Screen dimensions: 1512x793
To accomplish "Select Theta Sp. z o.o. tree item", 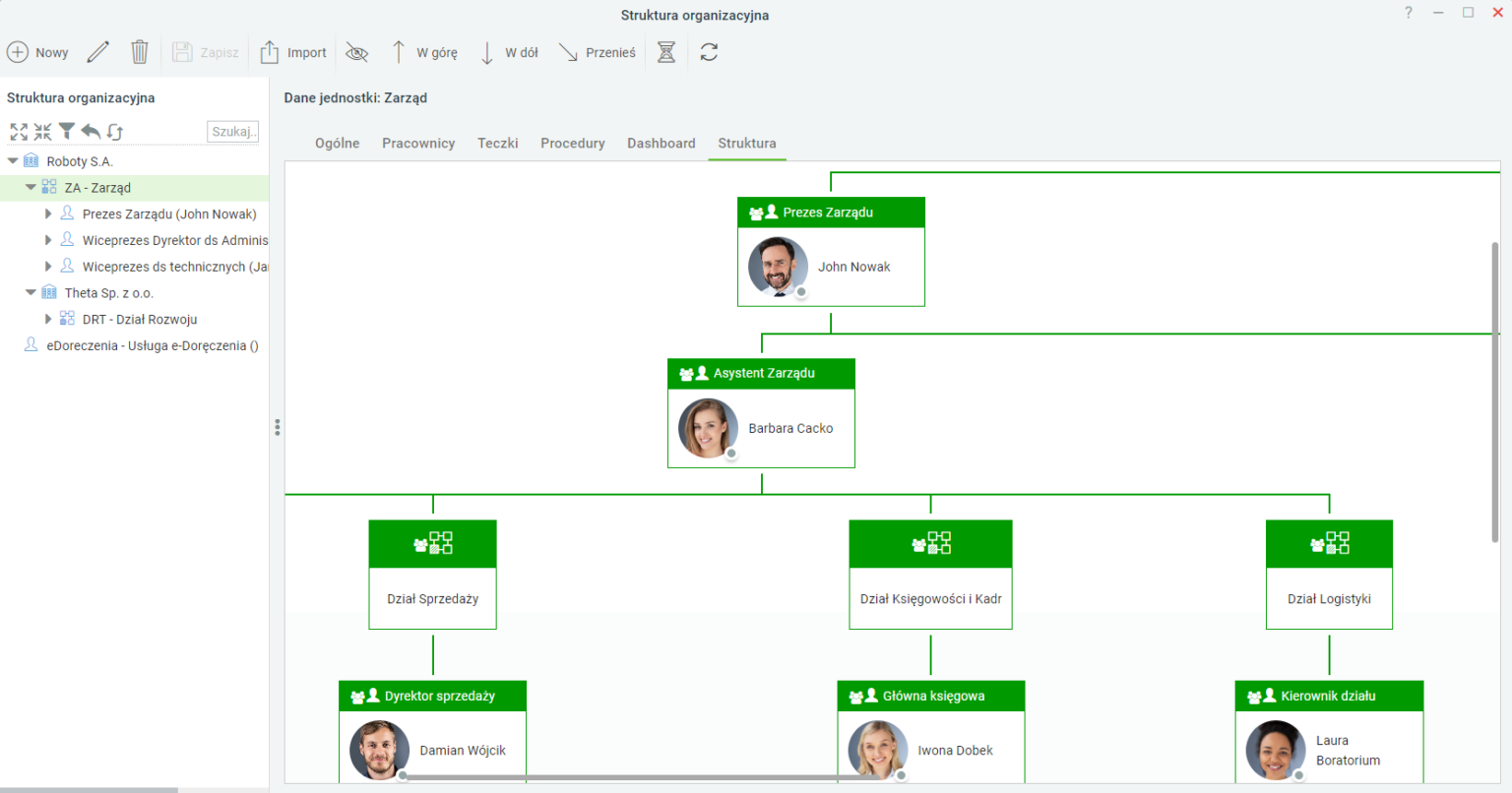I will point(109,293).
